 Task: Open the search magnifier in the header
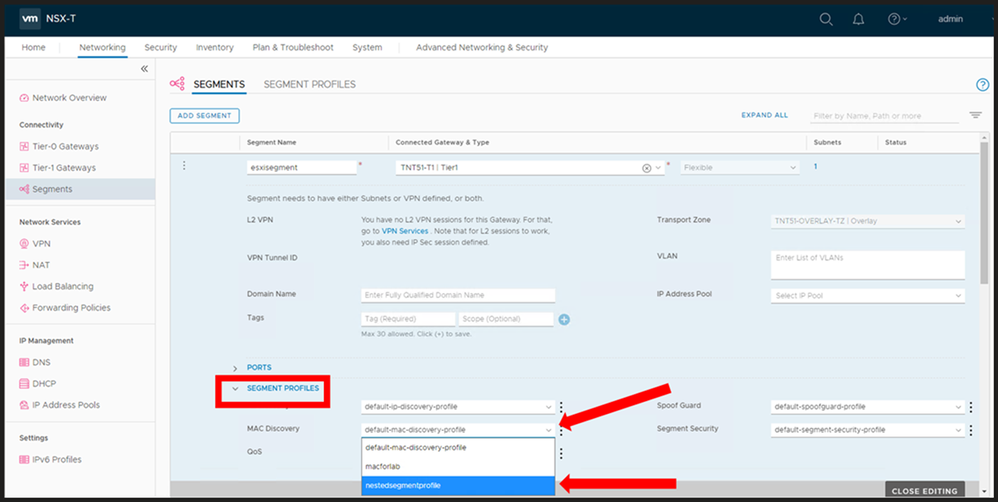[x=826, y=19]
